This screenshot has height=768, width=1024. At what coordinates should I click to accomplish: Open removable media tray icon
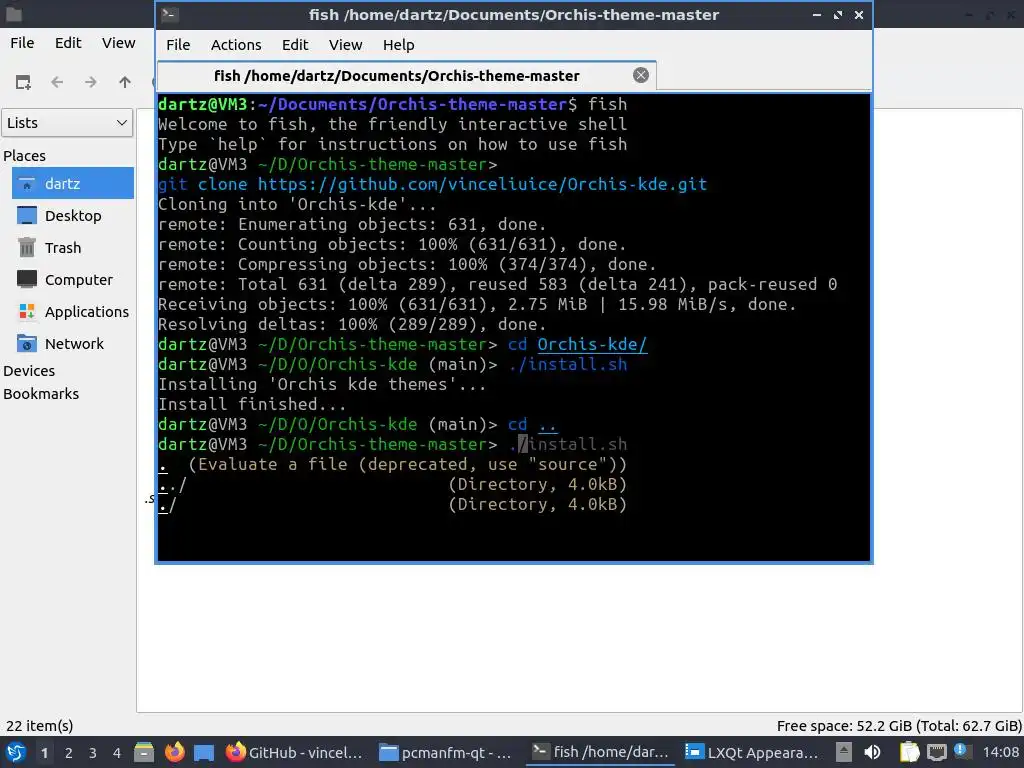coord(843,753)
